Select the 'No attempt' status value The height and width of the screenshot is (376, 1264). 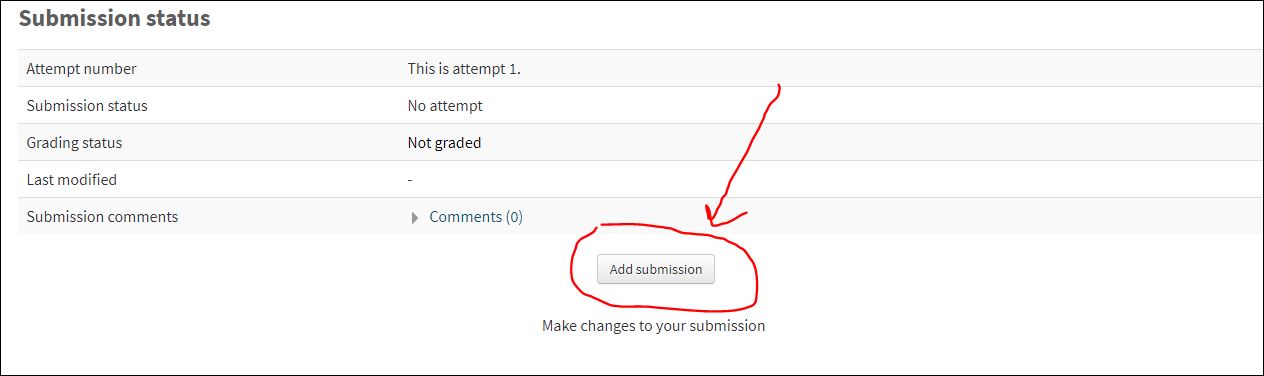click(x=445, y=106)
